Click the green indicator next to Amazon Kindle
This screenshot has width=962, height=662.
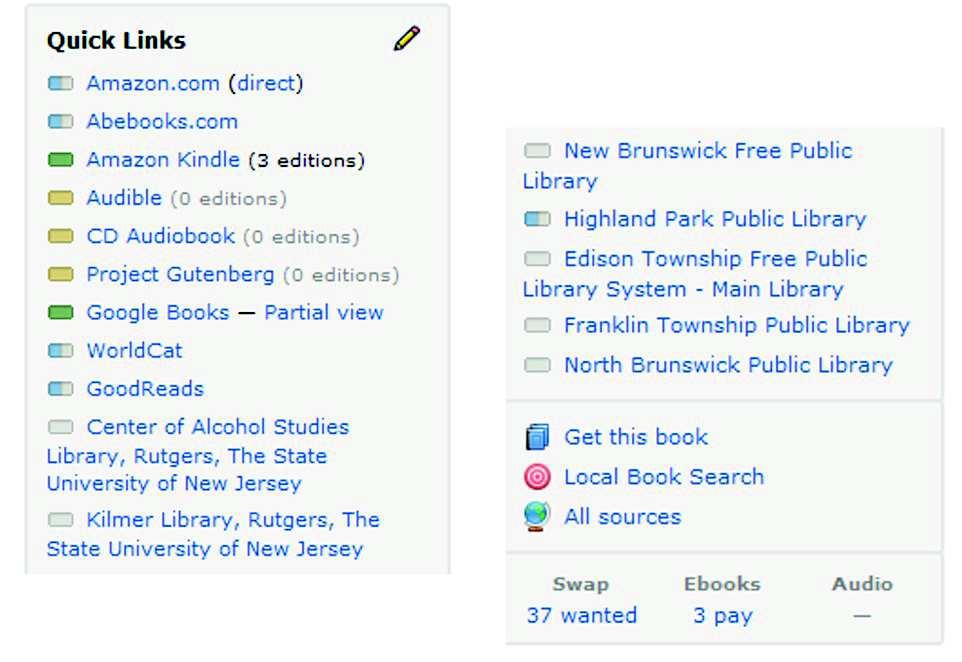60,160
